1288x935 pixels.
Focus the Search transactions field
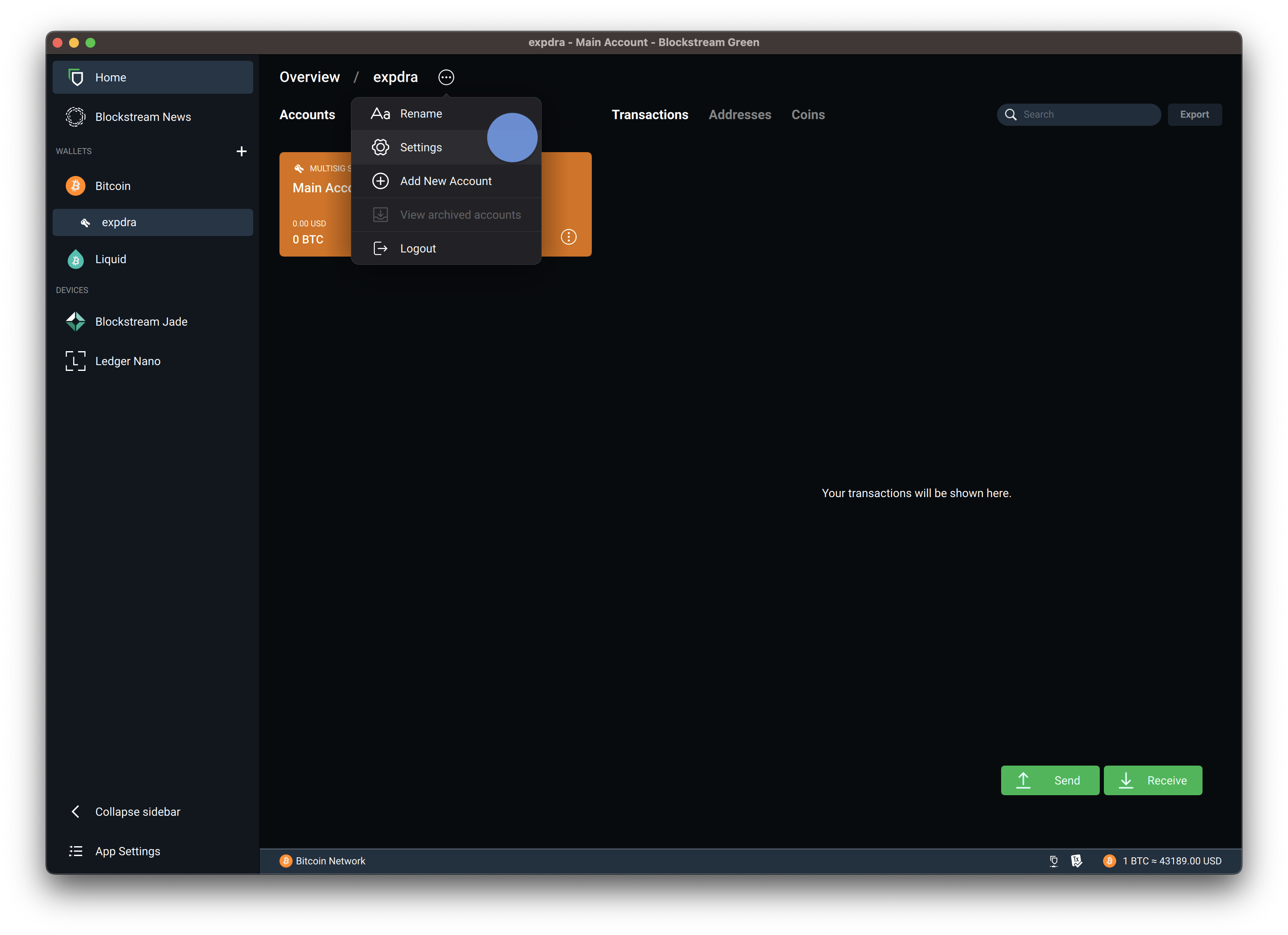(x=1078, y=114)
